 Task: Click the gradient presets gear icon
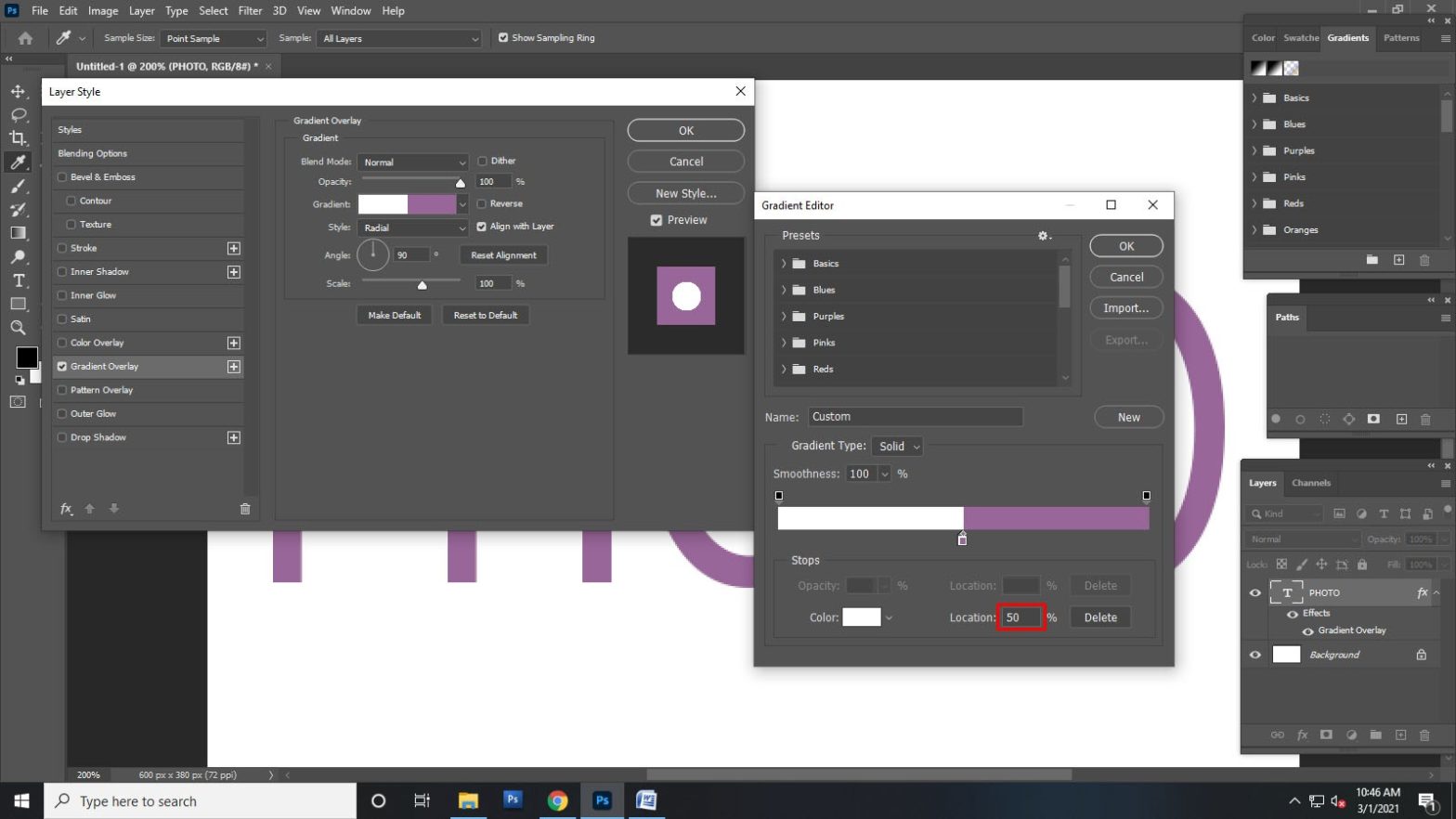[x=1044, y=236]
